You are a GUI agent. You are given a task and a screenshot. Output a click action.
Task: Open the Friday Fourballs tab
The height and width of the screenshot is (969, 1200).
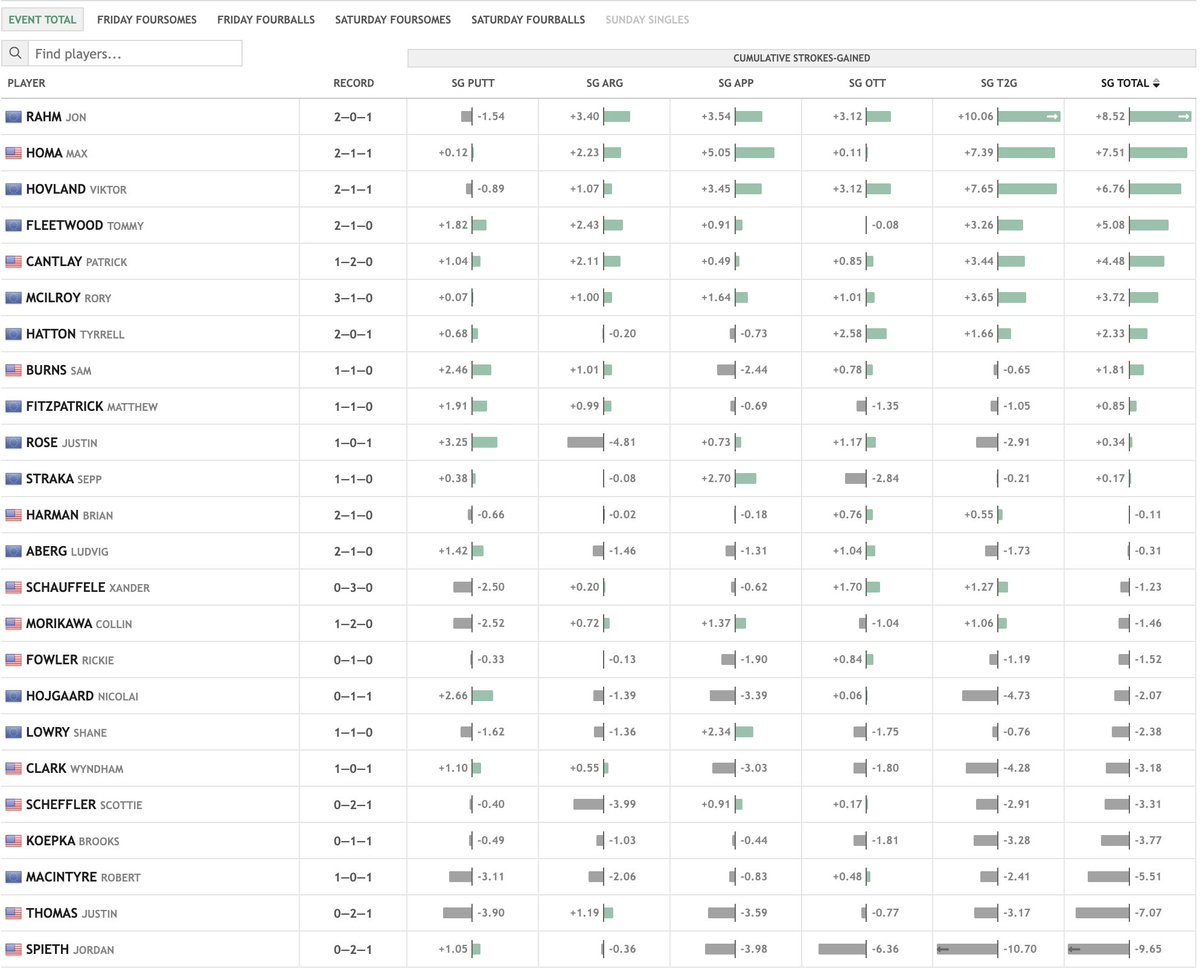[266, 19]
